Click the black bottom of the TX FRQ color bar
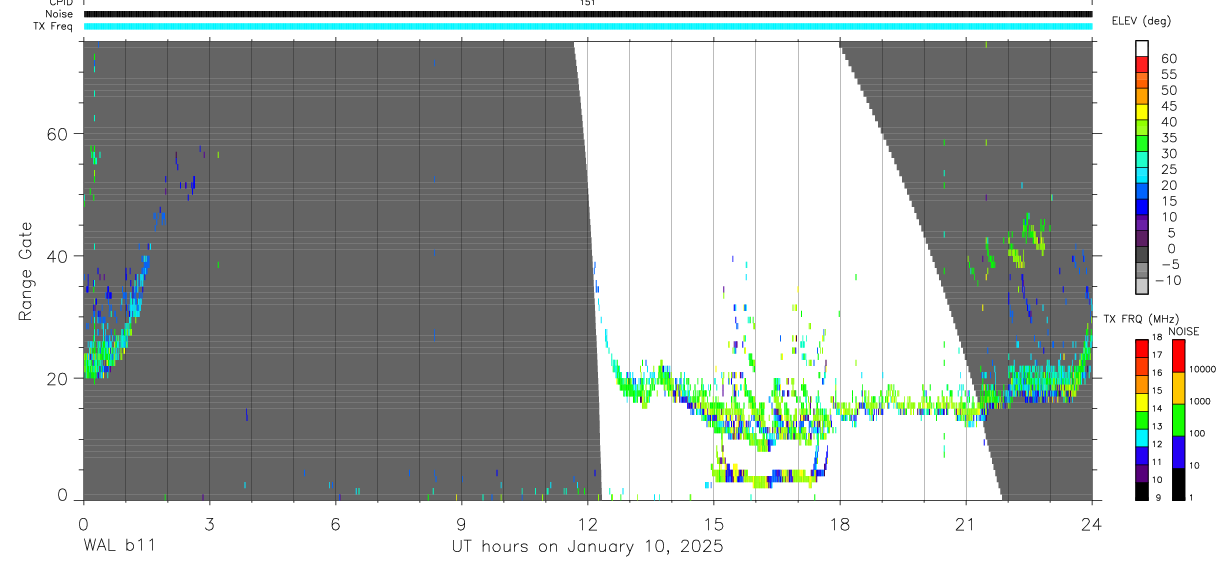1228x567 pixels. 1142,492
